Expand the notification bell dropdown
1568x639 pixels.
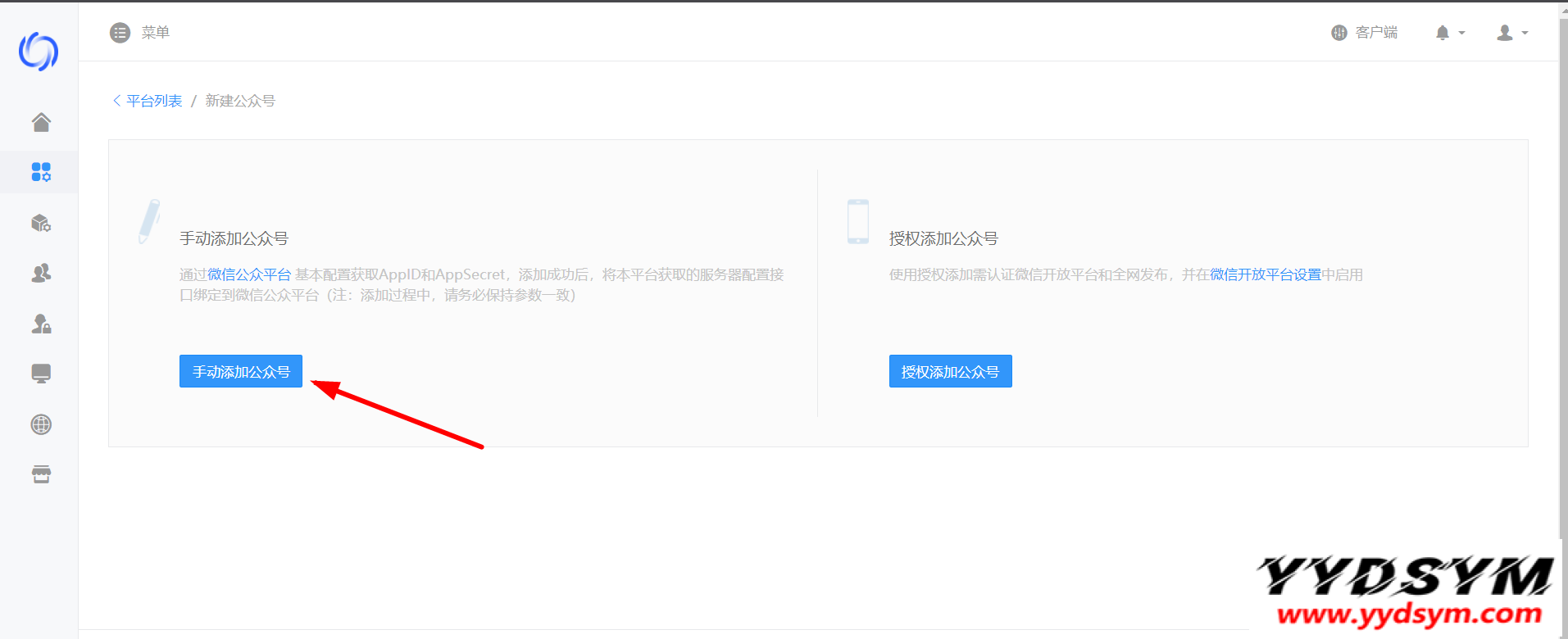tap(1449, 33)
